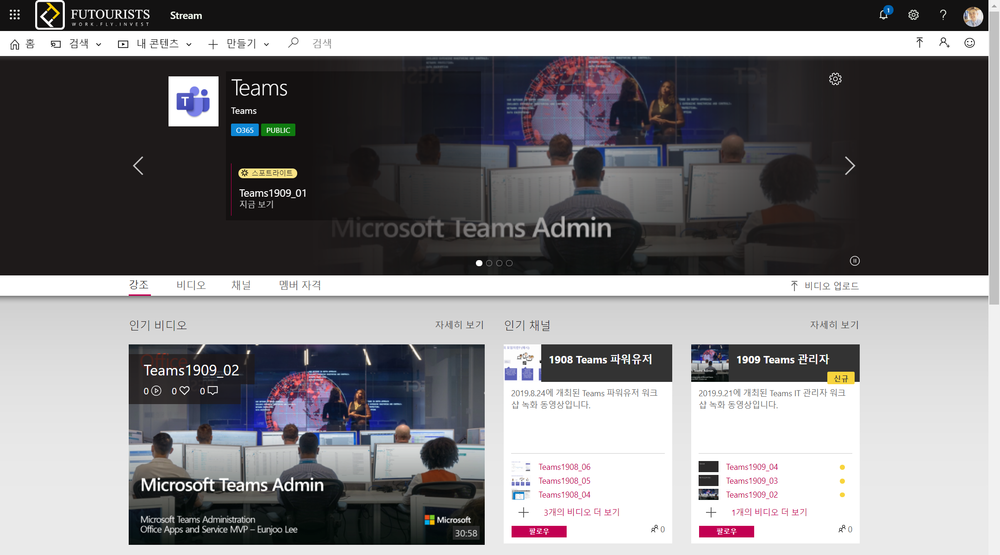This screenshot has height=555, width=1000.
Task: Expand the 검색 dropdown menu
Action: [x=78, y=44]
